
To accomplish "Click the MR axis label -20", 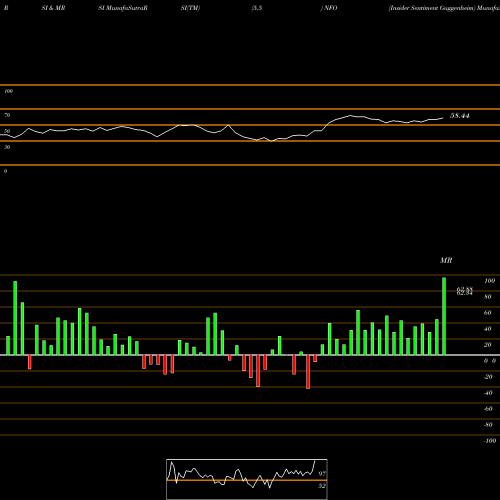I will click(488, 377).
